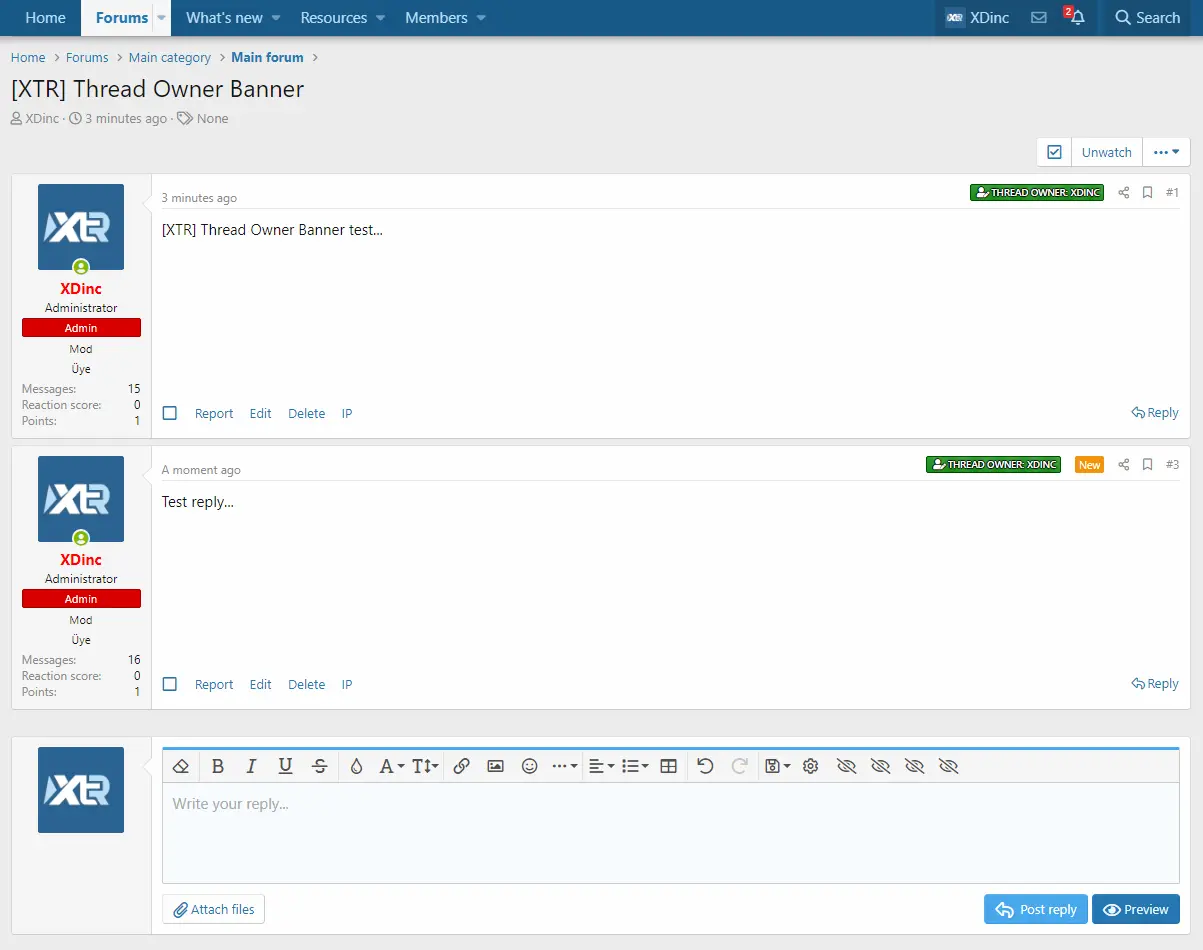Go to the Home navigation tab
The width and height of the screenshot is (1203, 950).
[x=46, y=18]
